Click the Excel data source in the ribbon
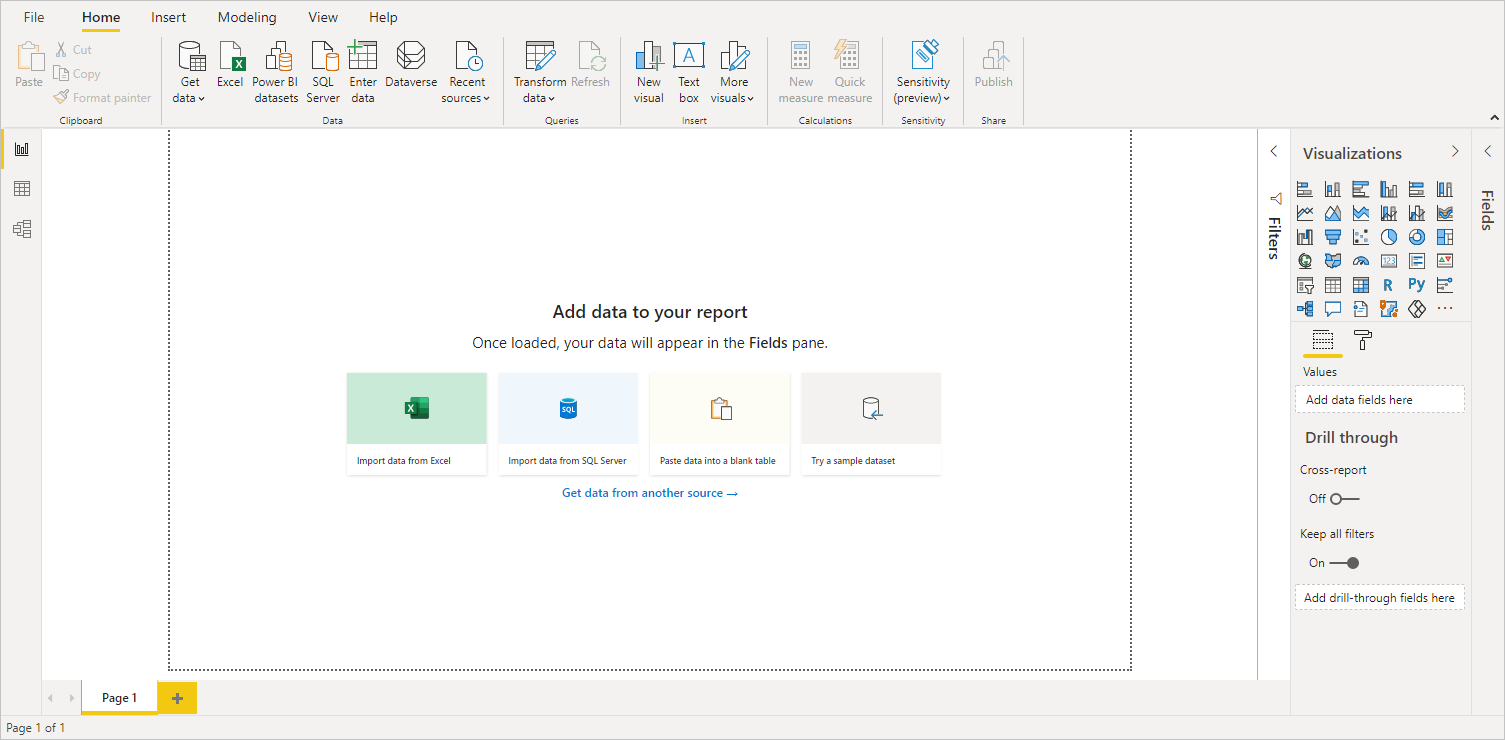The height and width of the screenshot is (740, 1505). pos(230,65)
